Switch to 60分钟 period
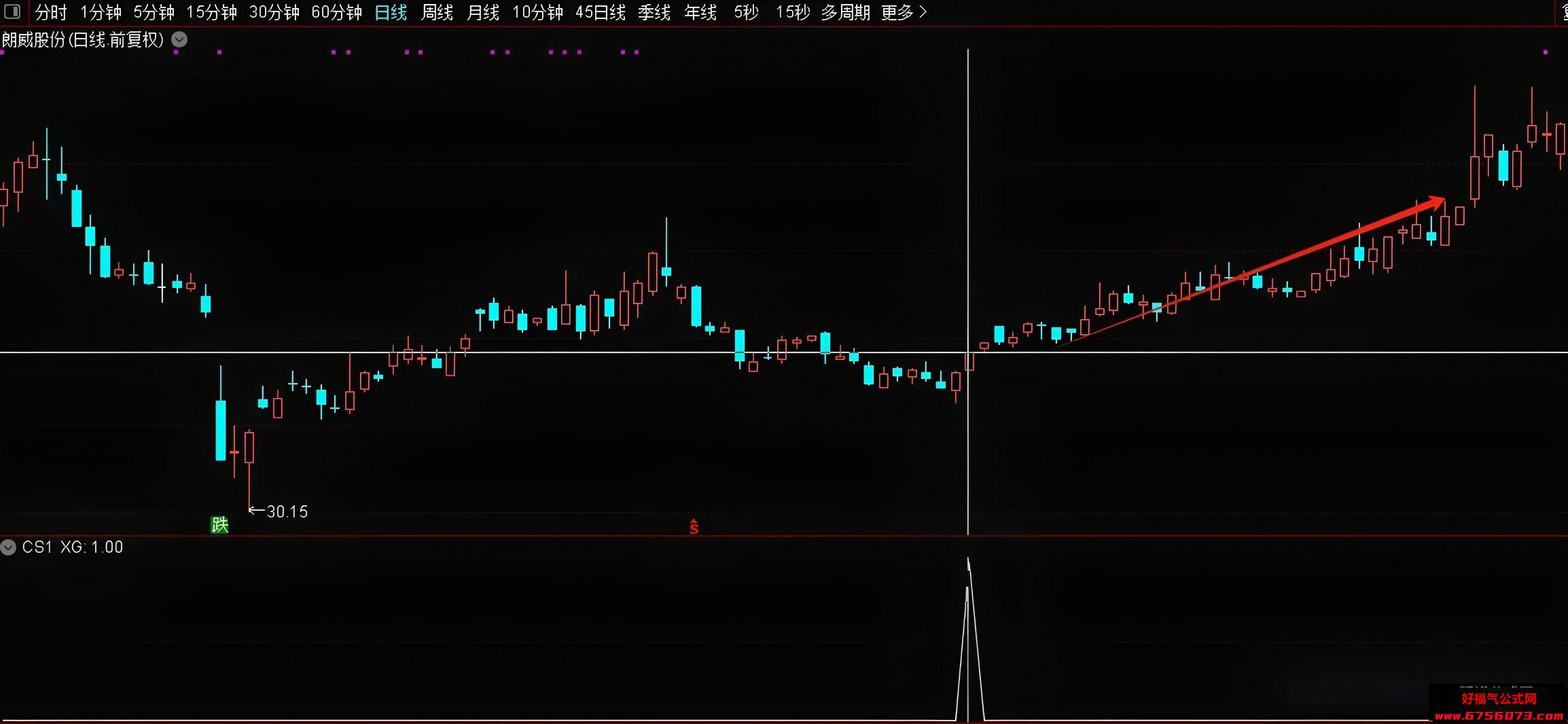Image resolution: width=1568 pixels, height=724 pixels. click(336, 12)
